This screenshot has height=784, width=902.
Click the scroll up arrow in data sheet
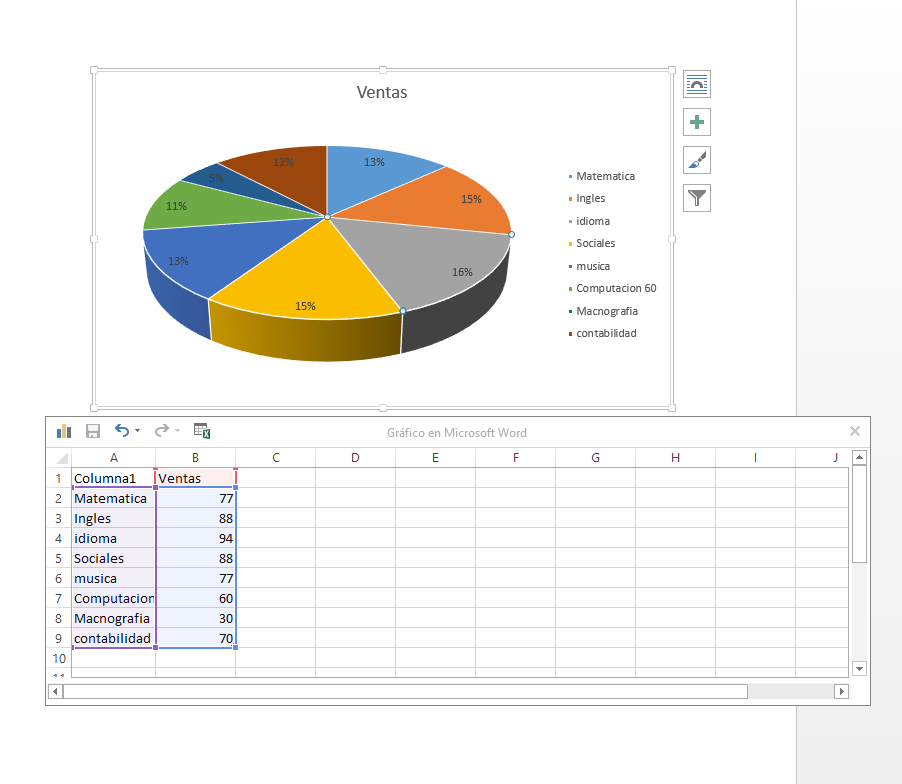tap(859, 458)
